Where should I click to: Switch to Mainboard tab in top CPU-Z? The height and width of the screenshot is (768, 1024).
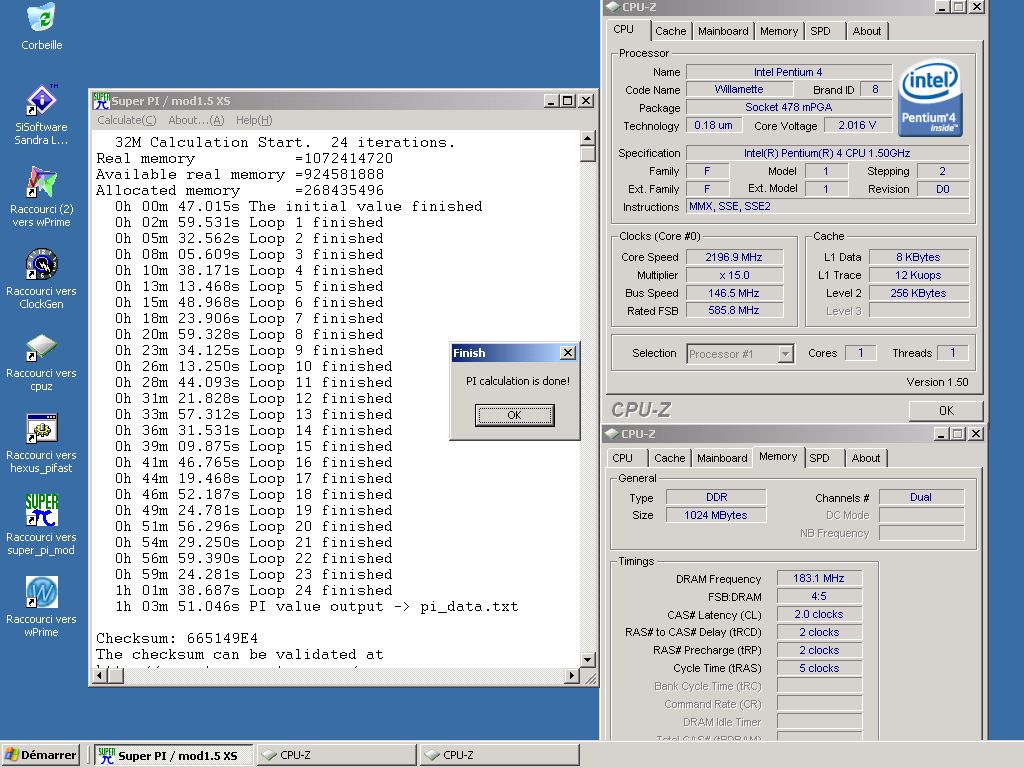click(723, 31)
